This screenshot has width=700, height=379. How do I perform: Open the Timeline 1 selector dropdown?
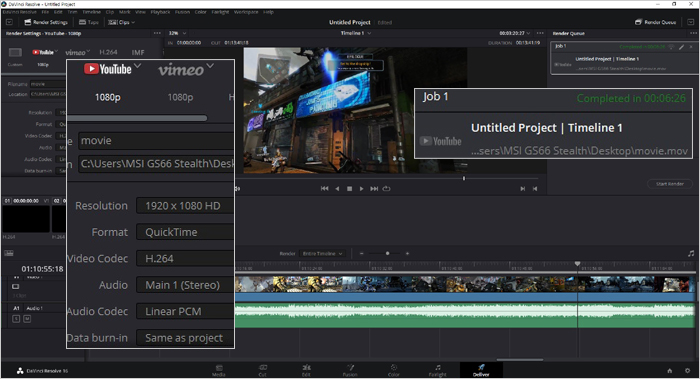tap(356, 33)
